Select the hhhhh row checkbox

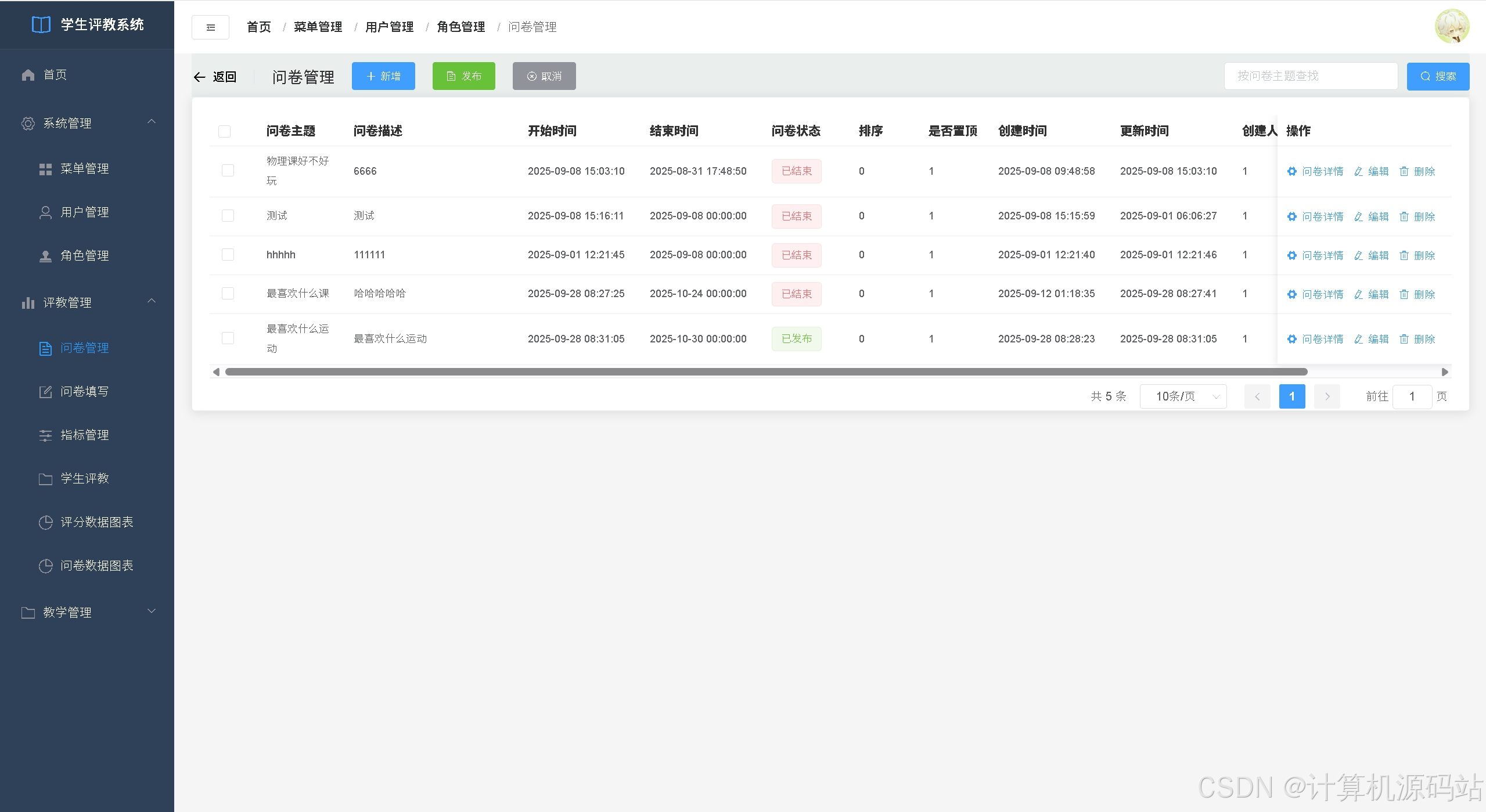coord(228,255)
